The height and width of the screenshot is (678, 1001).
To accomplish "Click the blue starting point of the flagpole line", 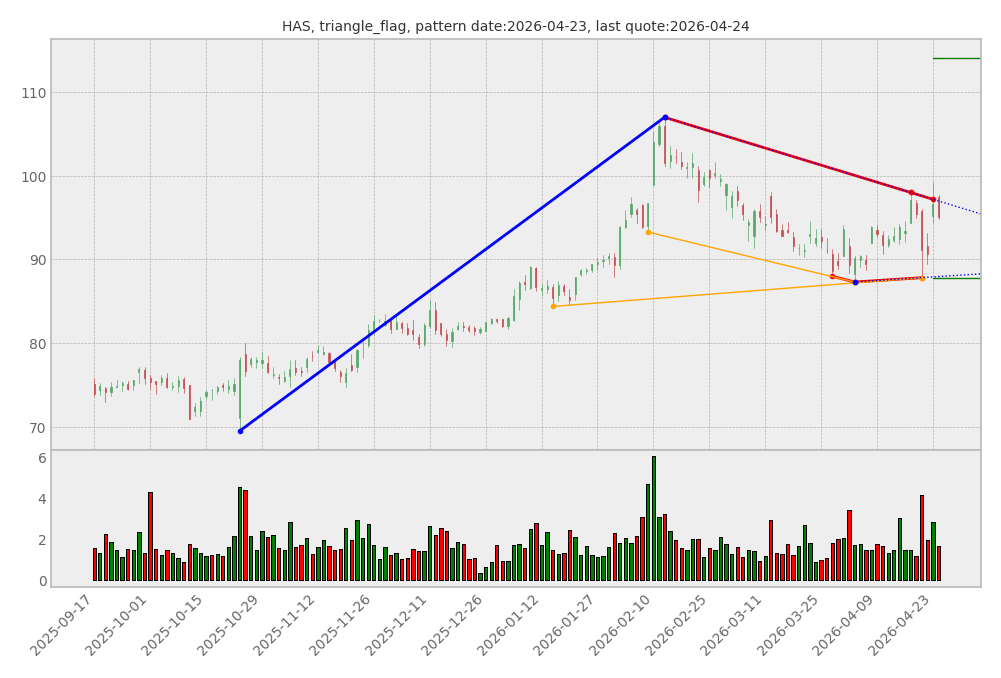I will click(x=240, y=431).
